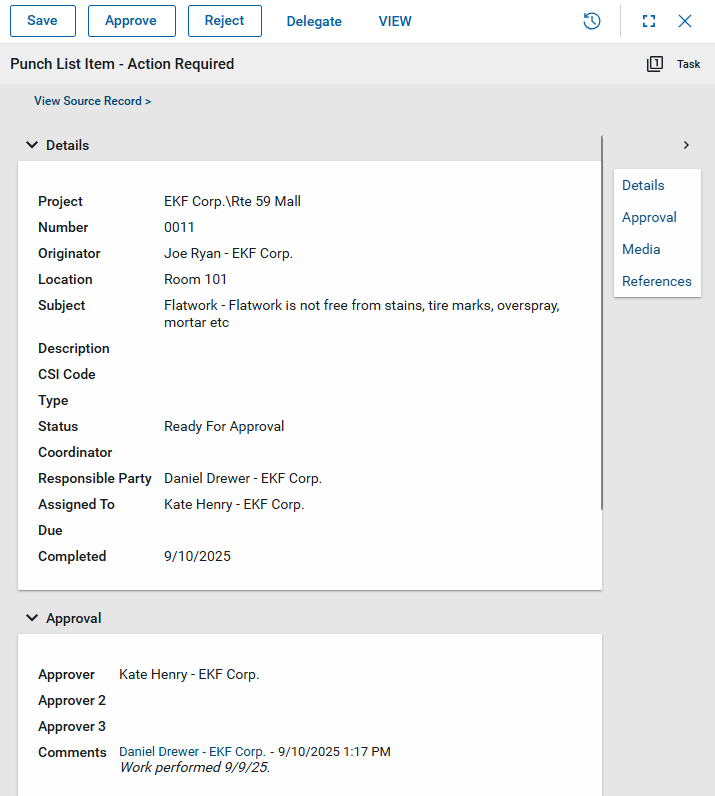
Task: Click the Task icon in header
Action: coord(655,64)
